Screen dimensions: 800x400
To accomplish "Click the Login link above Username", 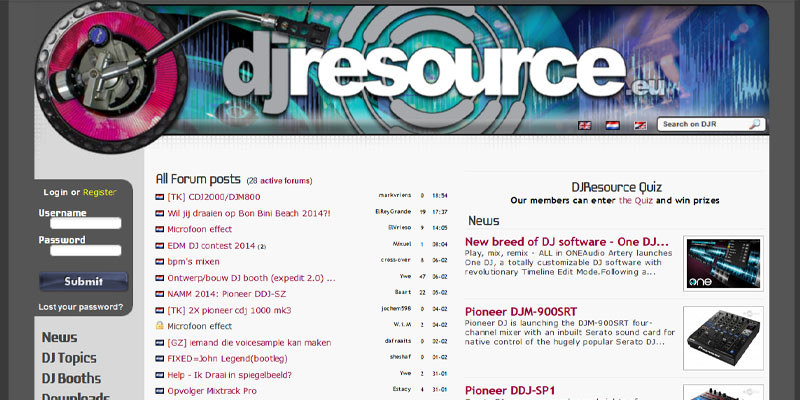I will coord(56,192).
